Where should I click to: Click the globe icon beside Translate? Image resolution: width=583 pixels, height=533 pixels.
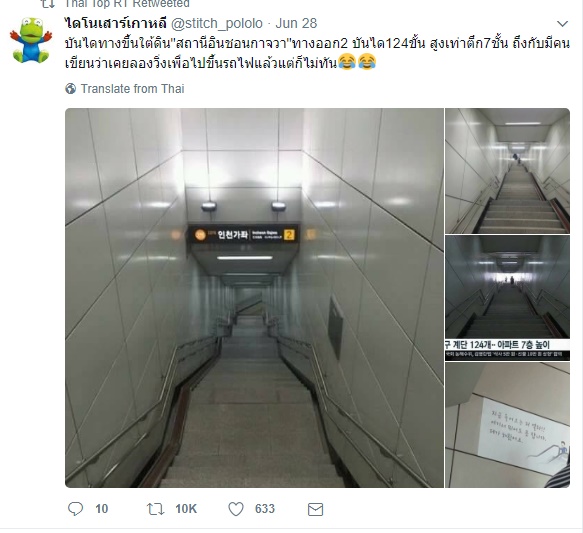tap(71, 89)
